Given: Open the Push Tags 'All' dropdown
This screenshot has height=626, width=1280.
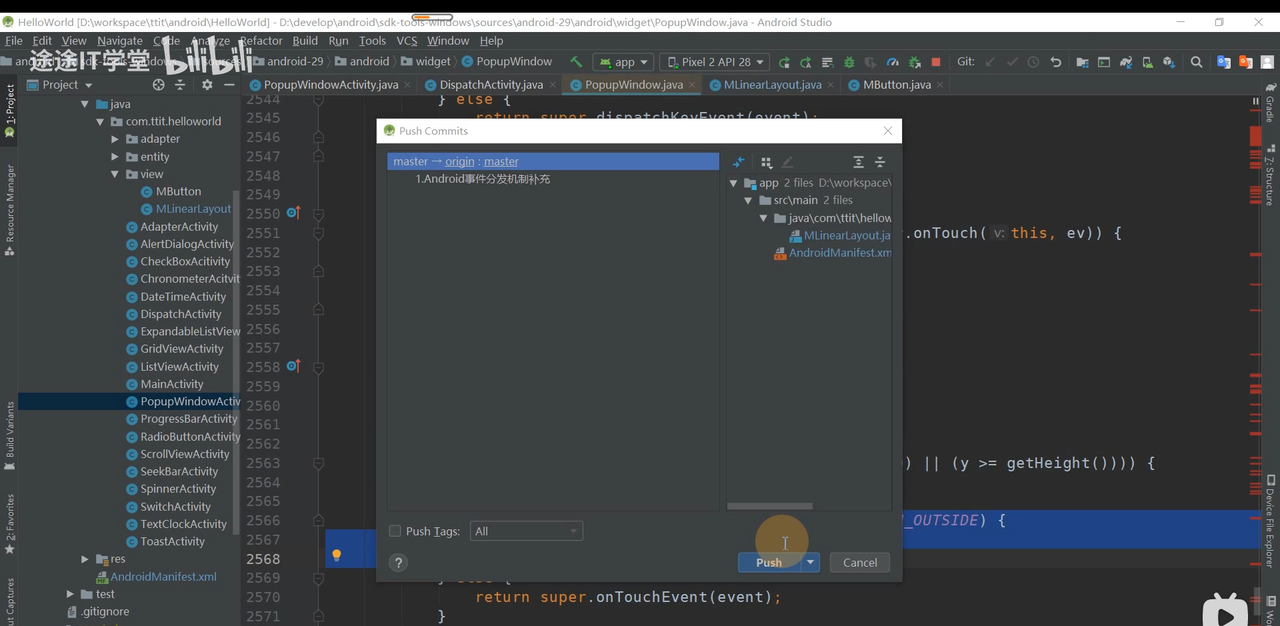Looking at the screenshot, I should tap(526, 531).
